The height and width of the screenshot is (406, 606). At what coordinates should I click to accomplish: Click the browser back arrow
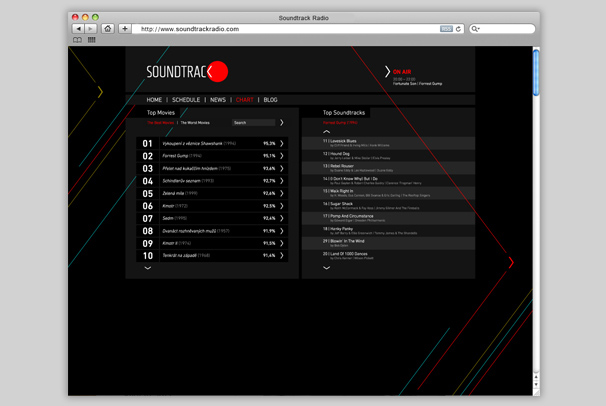(x=77, y=29)
